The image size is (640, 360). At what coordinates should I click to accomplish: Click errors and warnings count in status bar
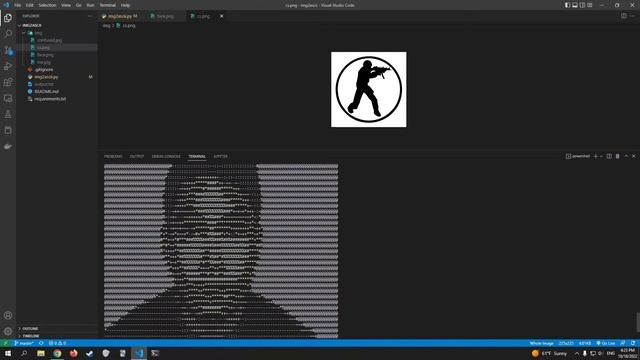click(x=58, y=343)
